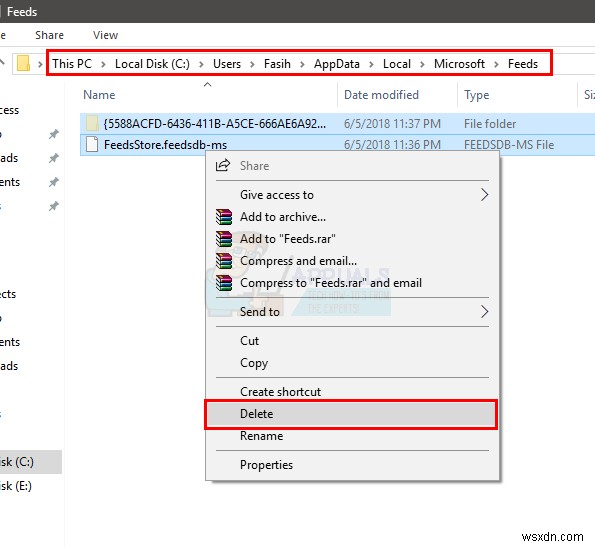Screen dimensions: 595x547
Task: Open the 'cts' item in the sidebar
Action: click(x=8, y=294)
